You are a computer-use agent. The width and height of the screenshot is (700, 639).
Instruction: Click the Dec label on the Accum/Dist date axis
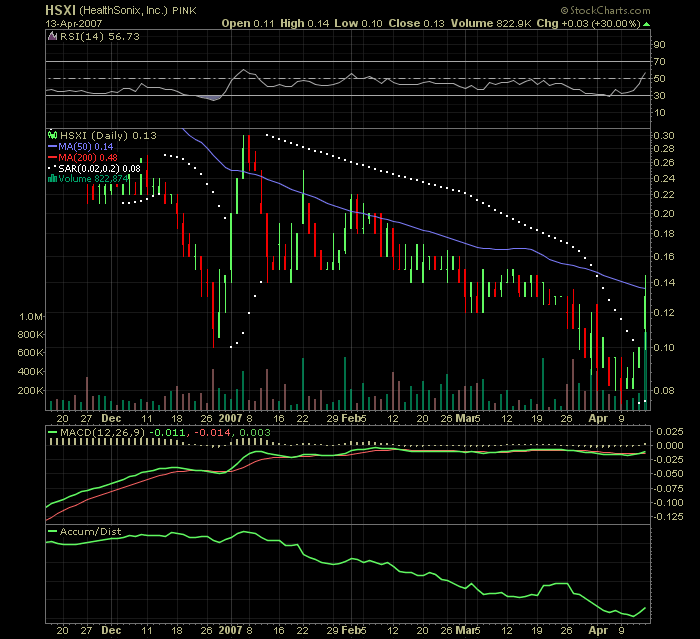click(x=111, y=631)
